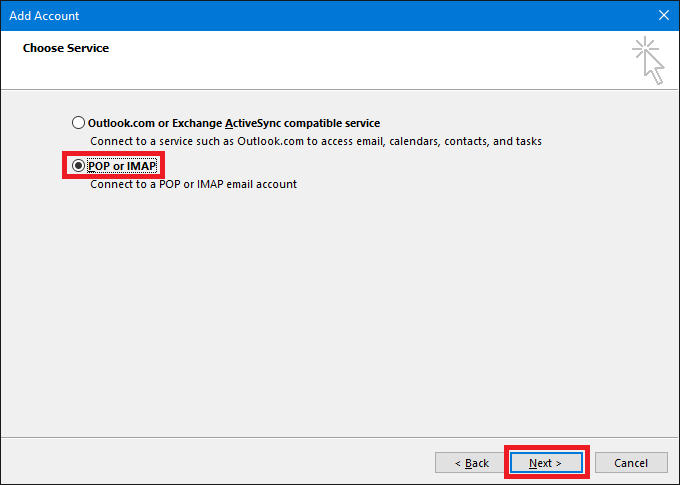The image size is (680, 485).
Task: Click "Connect to a POP or IMAP email account" description
Action: point(193,184)
